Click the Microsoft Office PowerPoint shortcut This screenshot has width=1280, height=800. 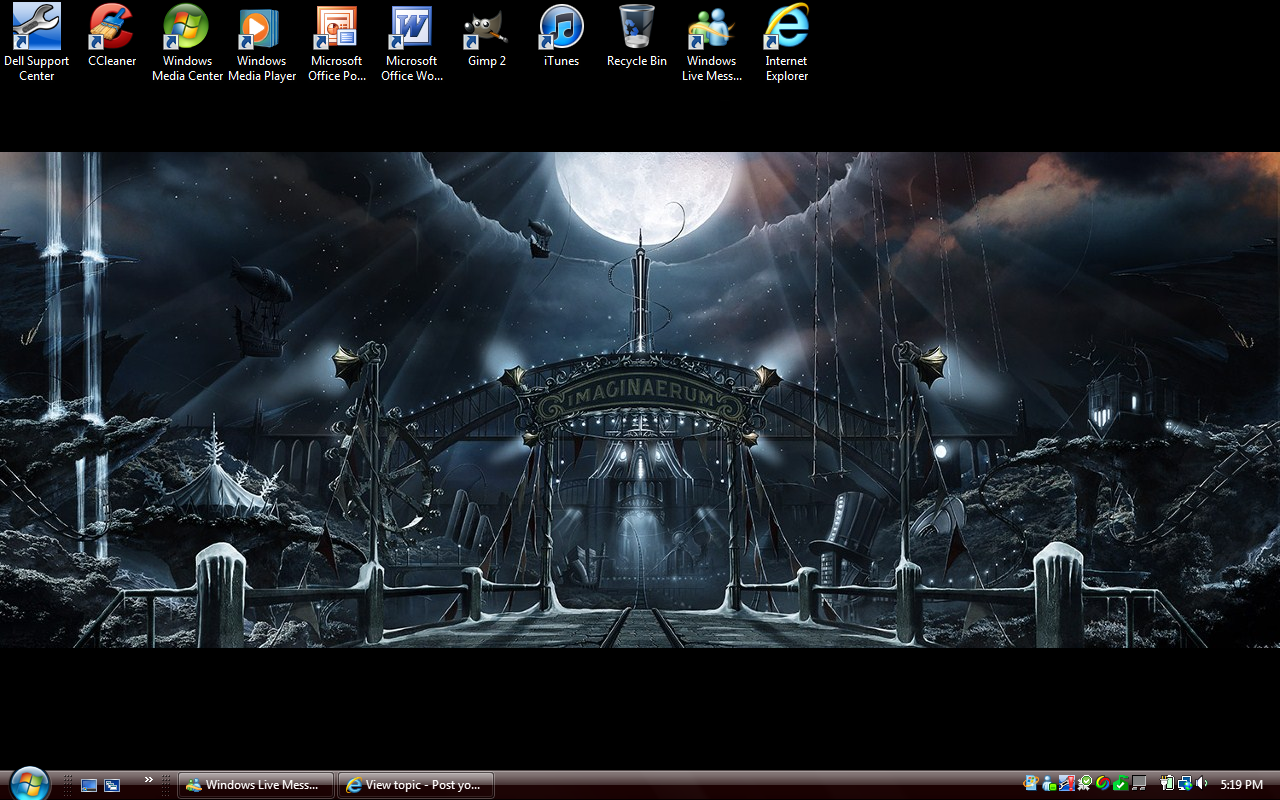[x=337, y=28]
